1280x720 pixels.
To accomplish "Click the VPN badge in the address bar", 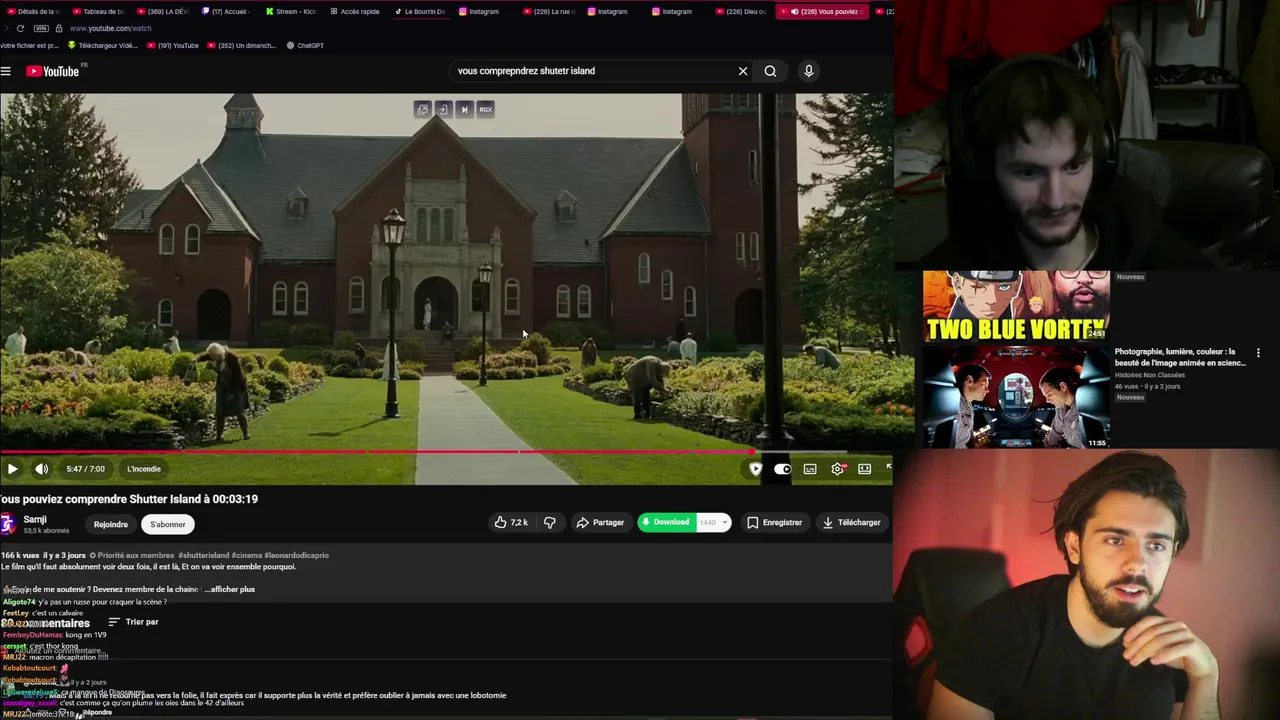I will (x=41, y=28).
